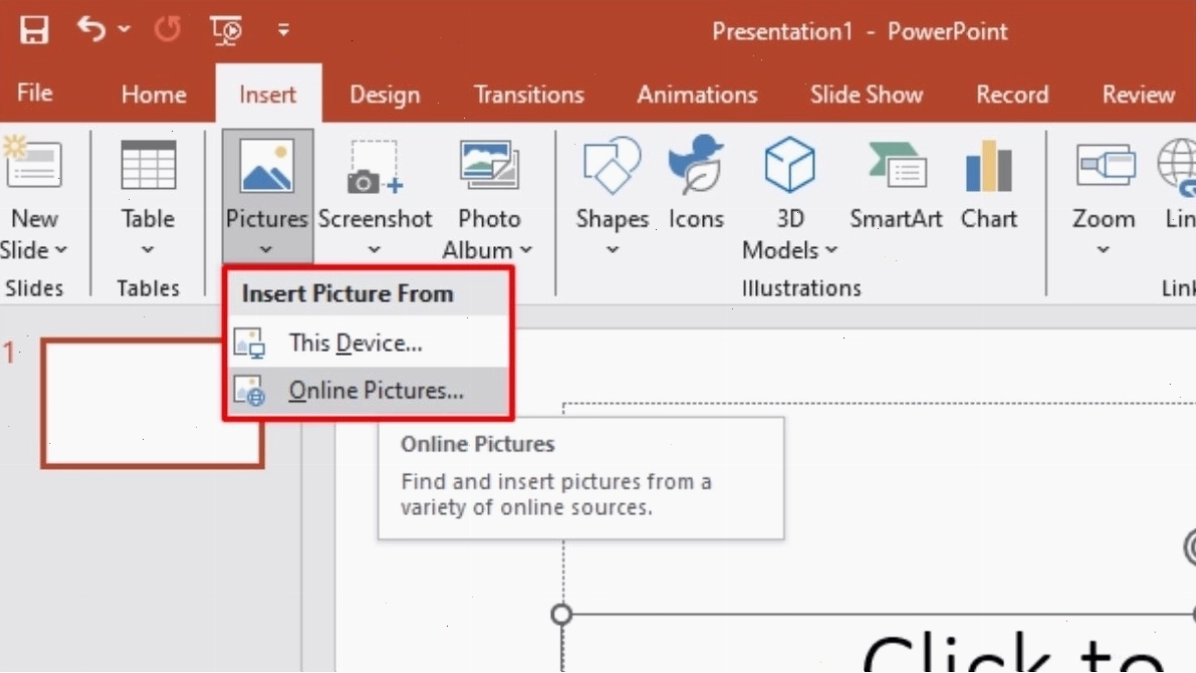
Task: Save the presentation with the disk icon
Action: pyautogui.click(x=34, y=31)
